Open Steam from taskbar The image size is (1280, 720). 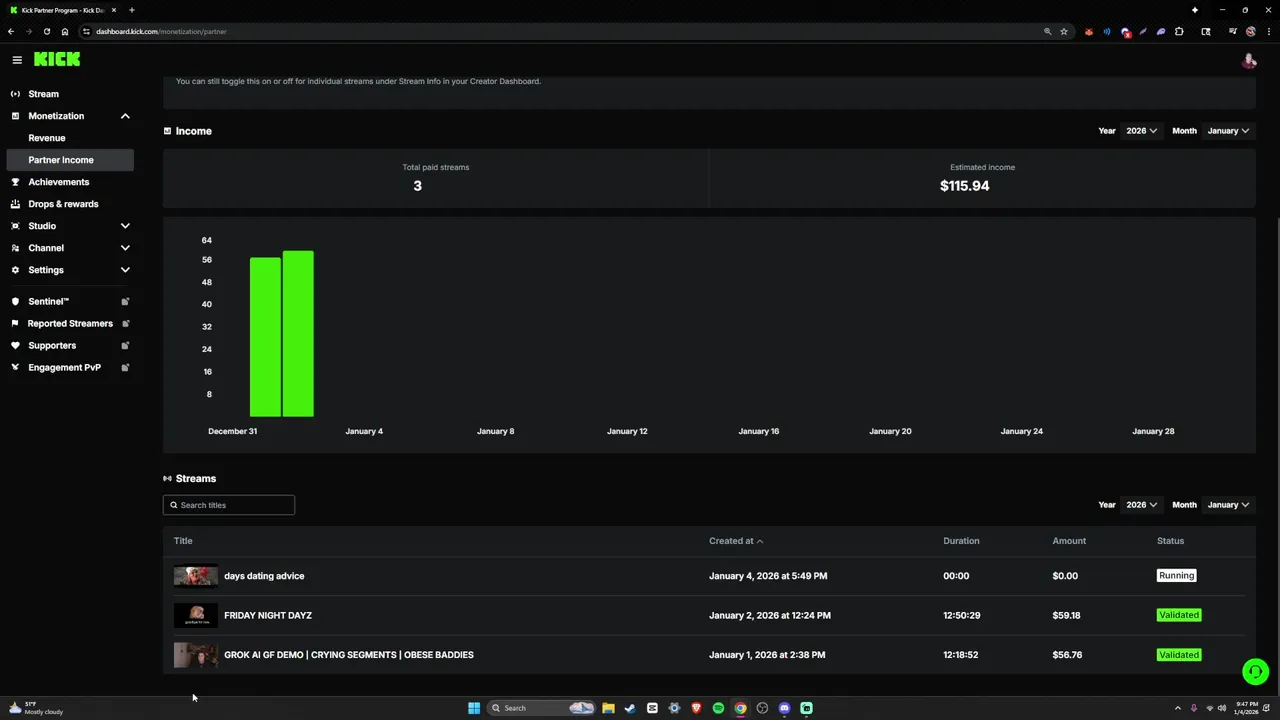[630, 708]
